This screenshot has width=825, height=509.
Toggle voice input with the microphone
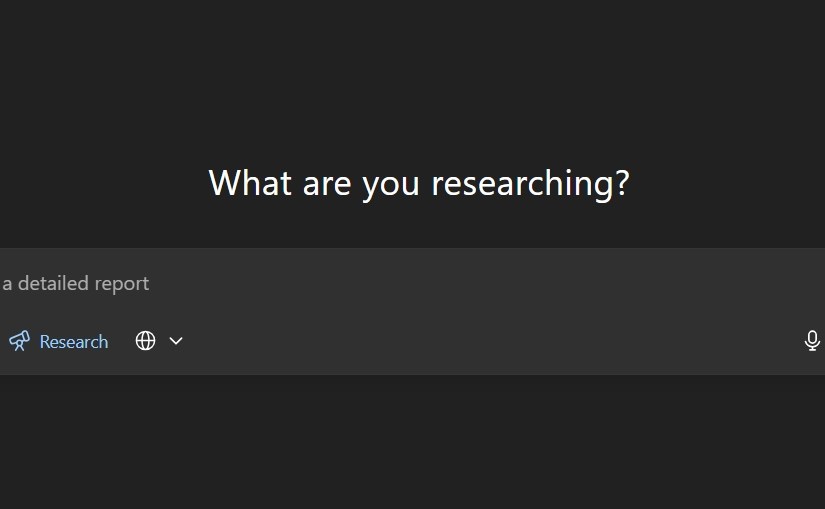point(812,341)
